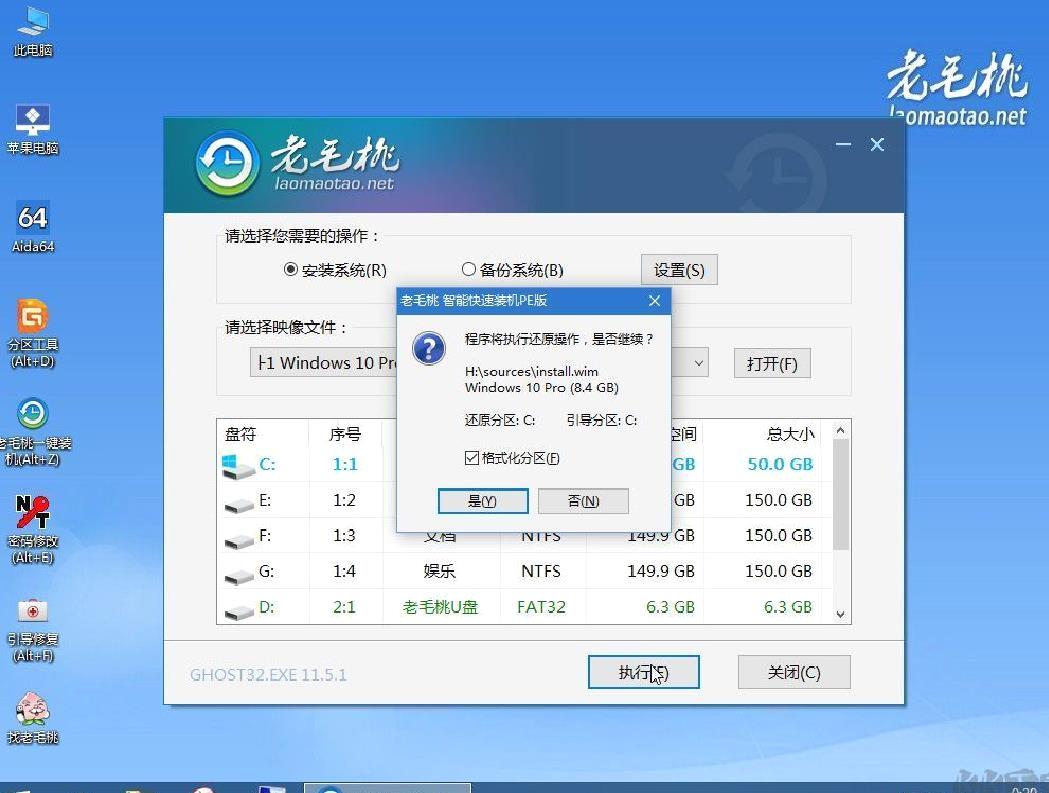The image size is (1049, 793).
Task: Click the drive icon in the E: row
Action: coord(239,505)
